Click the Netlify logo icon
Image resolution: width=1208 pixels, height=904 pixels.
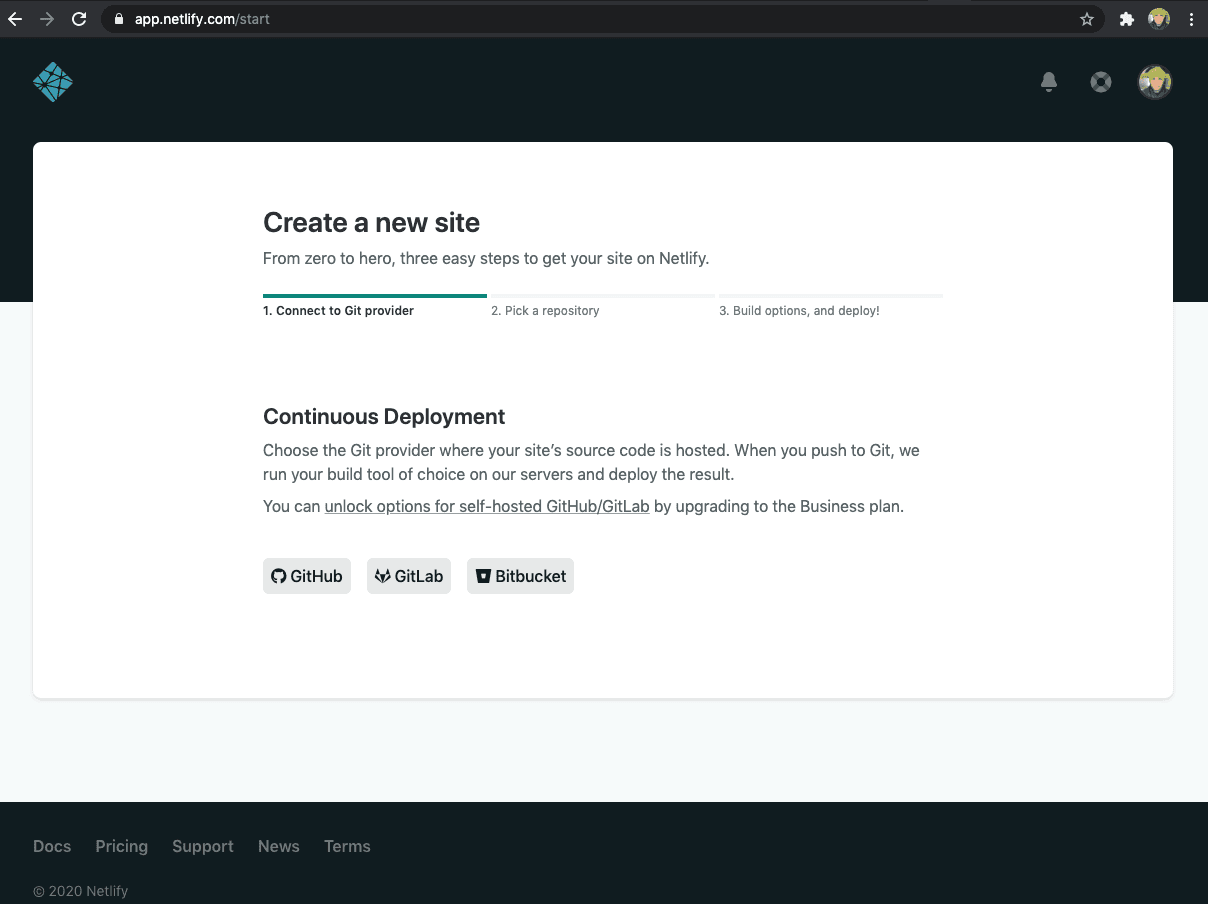53,82
